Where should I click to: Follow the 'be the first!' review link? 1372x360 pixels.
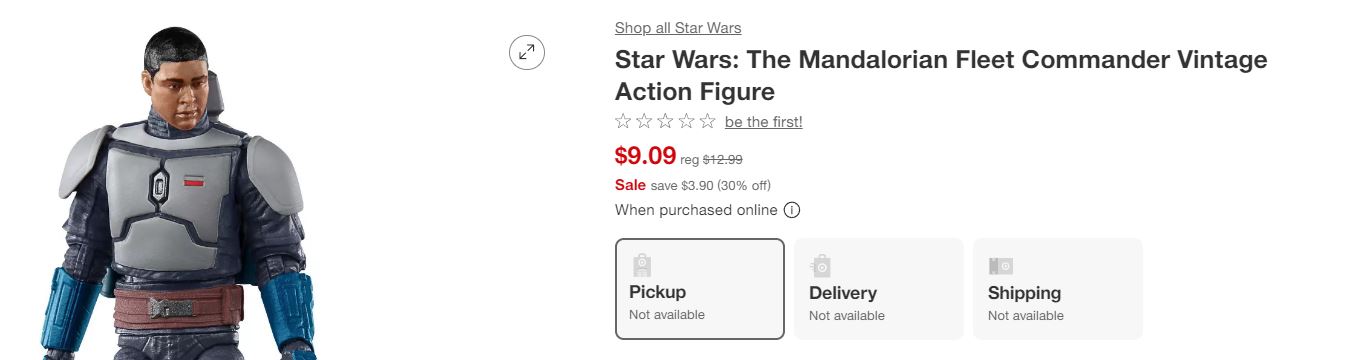(x=764, y=122)
